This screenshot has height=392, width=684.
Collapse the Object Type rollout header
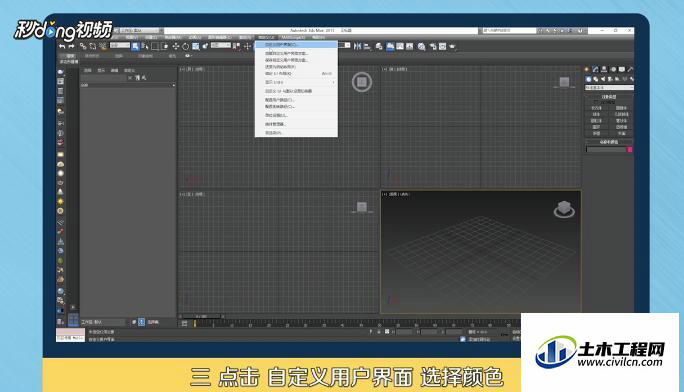click(x=609, y=96)
